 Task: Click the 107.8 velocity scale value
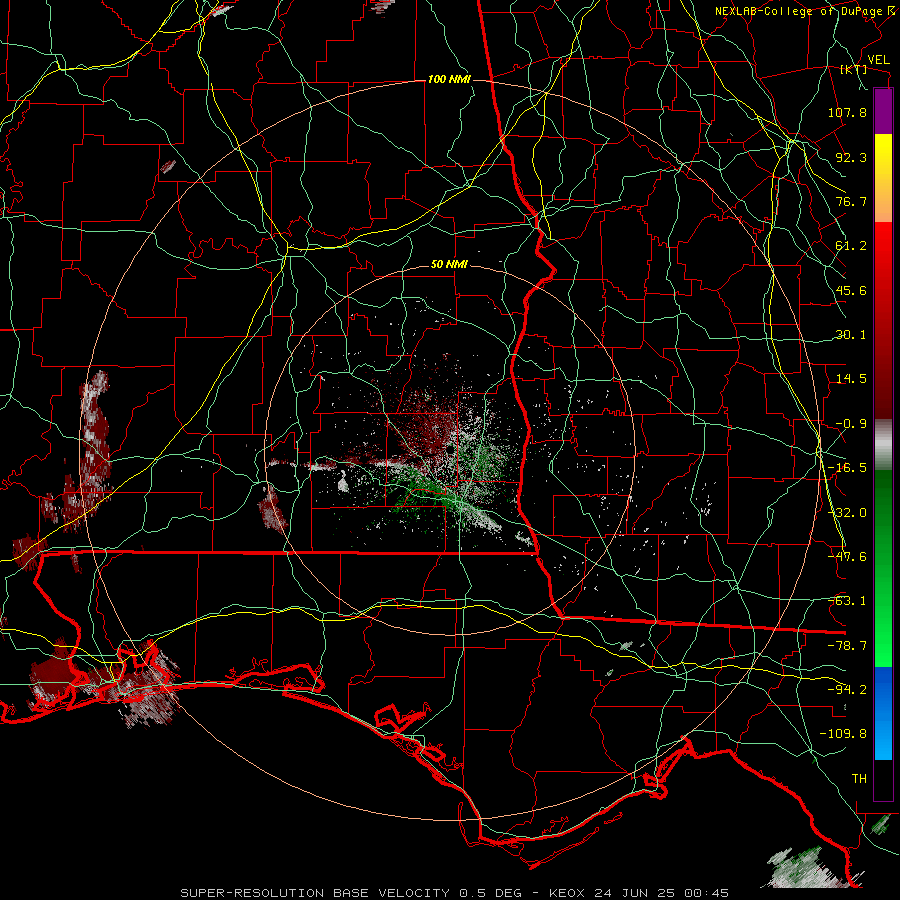[x=847, y=112]
